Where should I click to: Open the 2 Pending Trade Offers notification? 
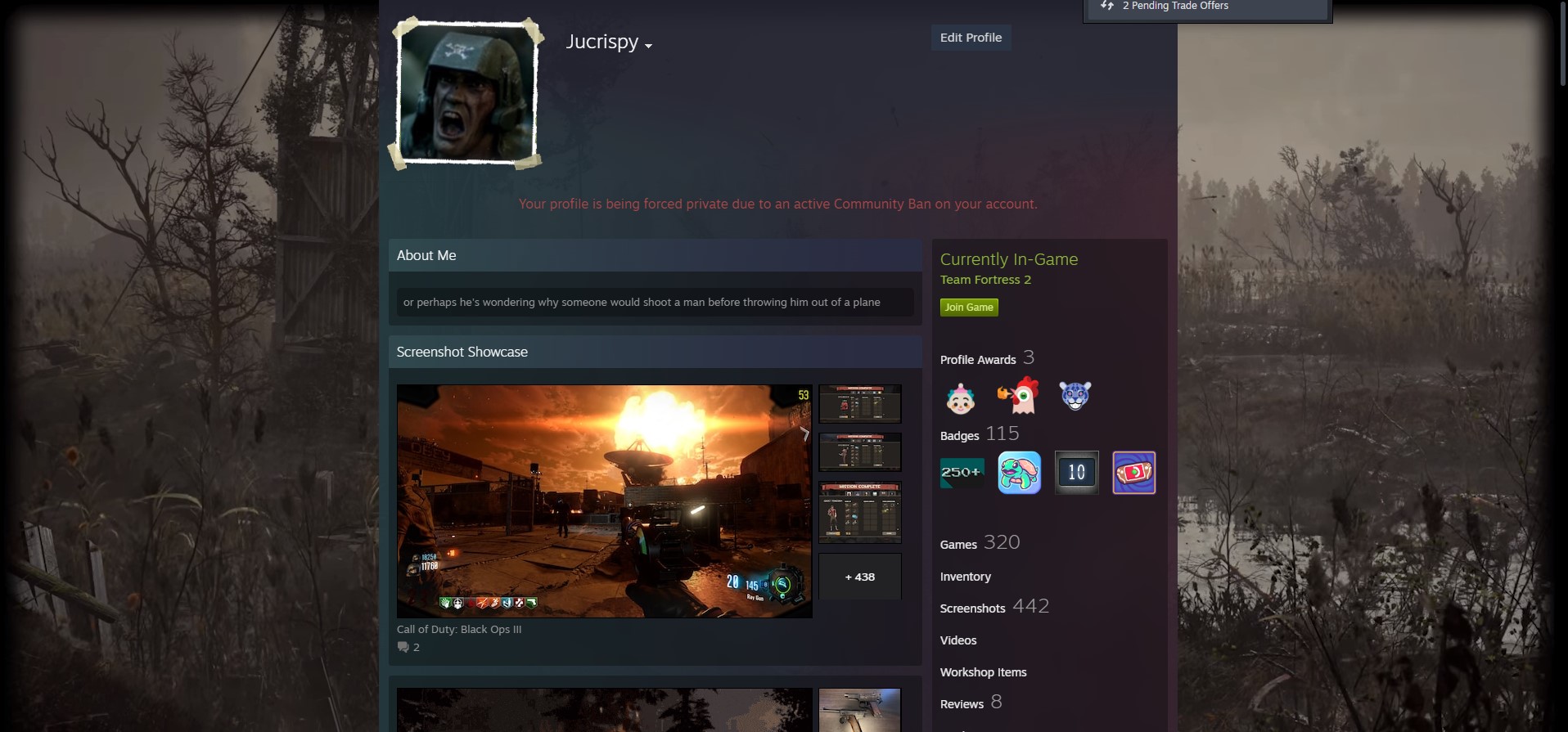click(x=1208, y=8)
